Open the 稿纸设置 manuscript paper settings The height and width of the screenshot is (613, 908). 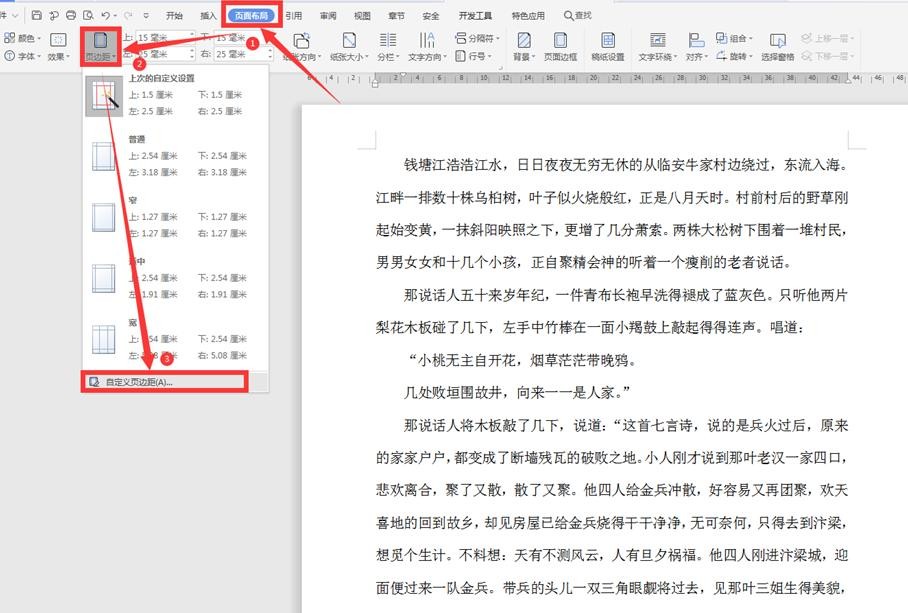[607, 45]
